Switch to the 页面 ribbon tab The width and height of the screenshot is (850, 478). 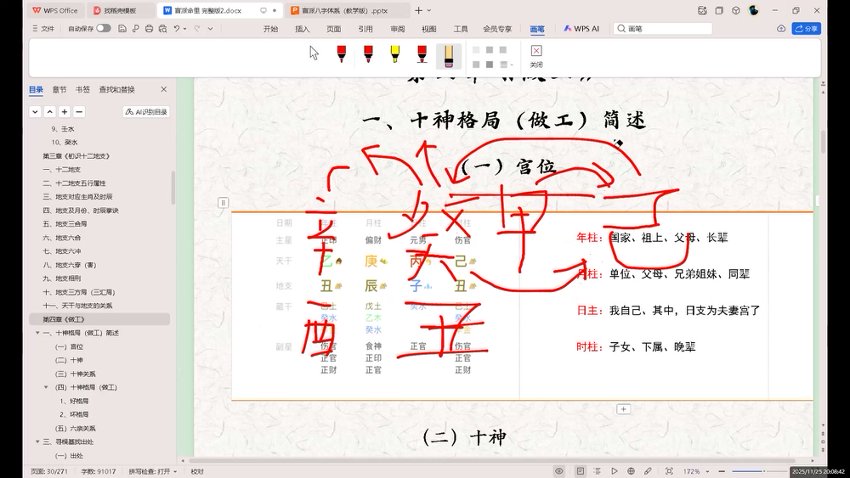coord(333,29)
